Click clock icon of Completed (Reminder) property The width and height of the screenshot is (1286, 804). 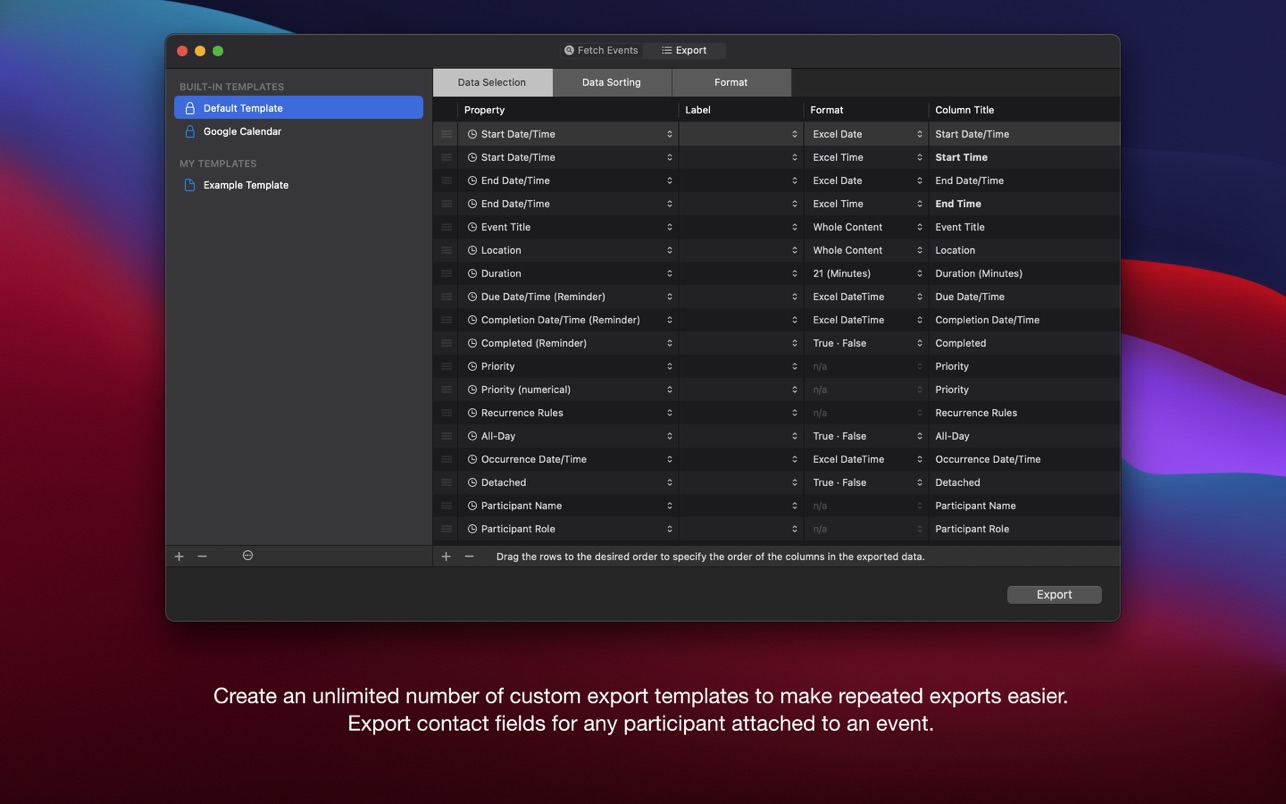pyautogui.click(x=472, y=343)
